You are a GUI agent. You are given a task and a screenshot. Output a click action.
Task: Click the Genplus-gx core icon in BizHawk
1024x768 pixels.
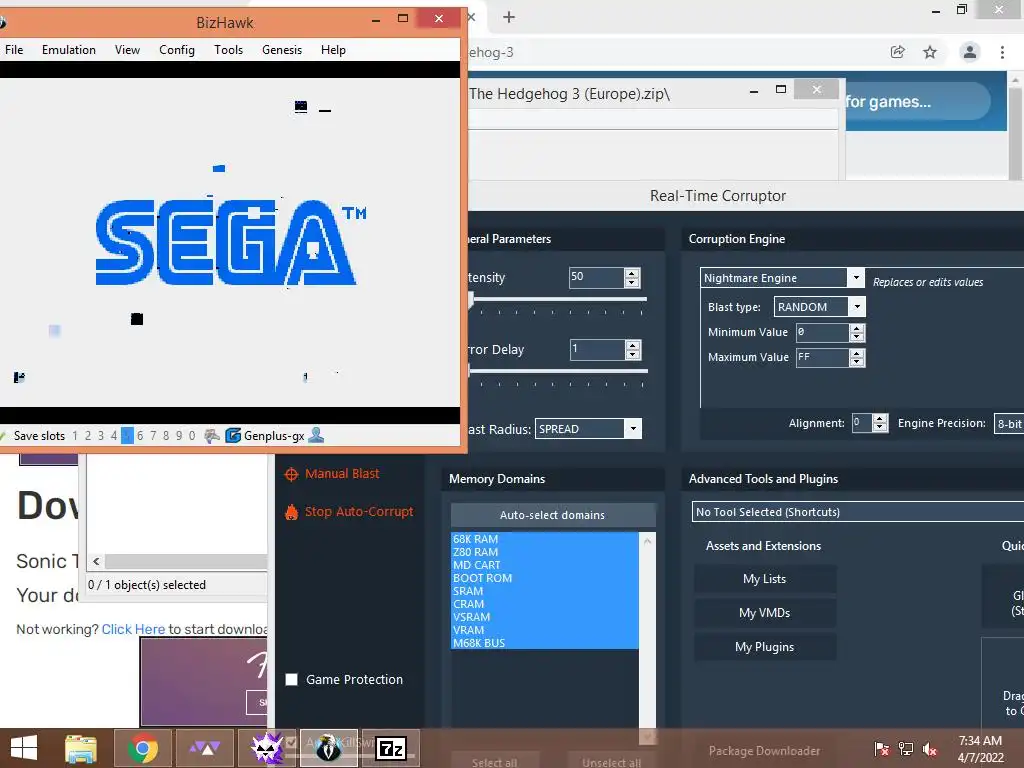[233, 436]
